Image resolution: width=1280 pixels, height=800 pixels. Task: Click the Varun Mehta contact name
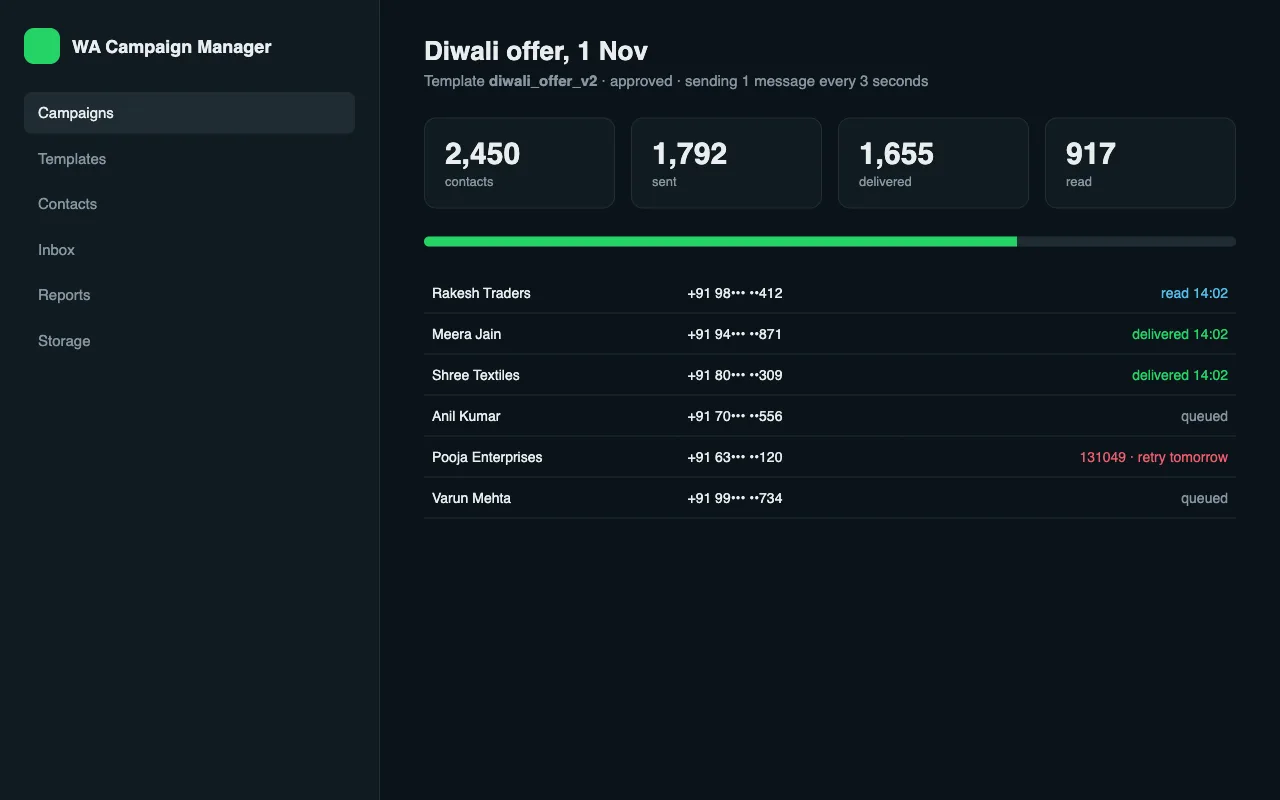coord(471,498)
